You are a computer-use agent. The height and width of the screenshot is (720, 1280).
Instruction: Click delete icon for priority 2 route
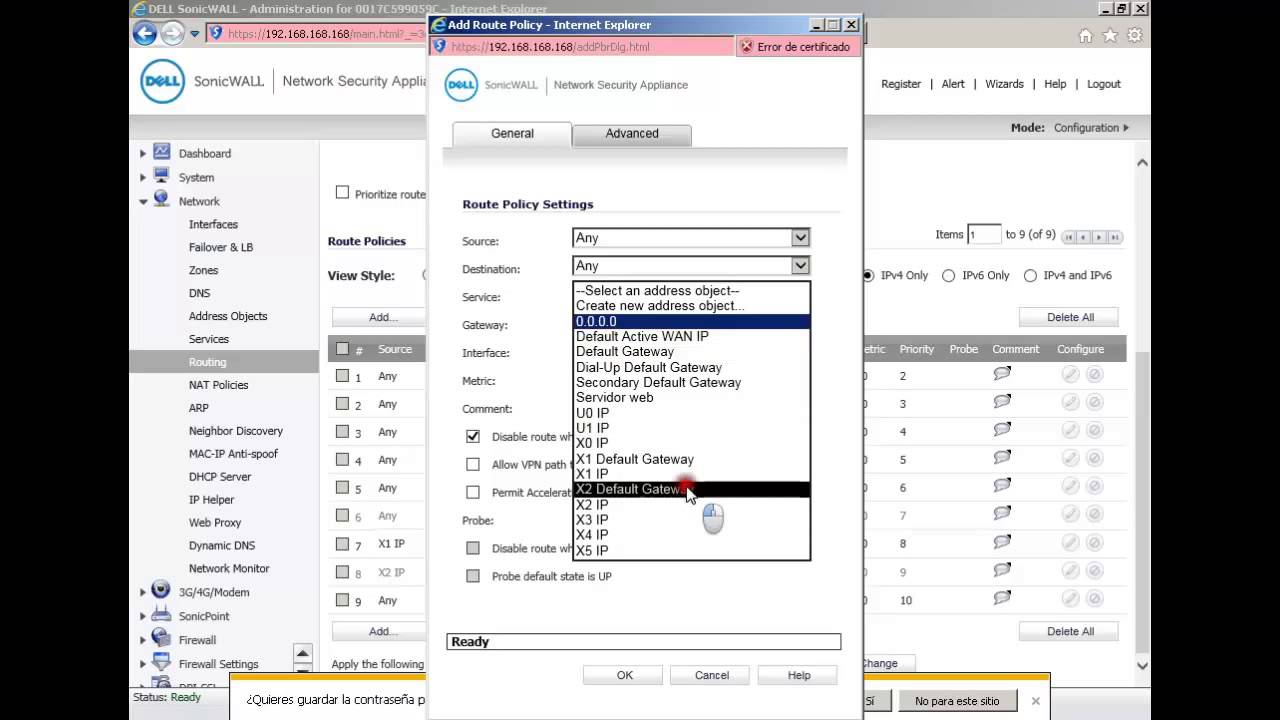pos(1094,374)
